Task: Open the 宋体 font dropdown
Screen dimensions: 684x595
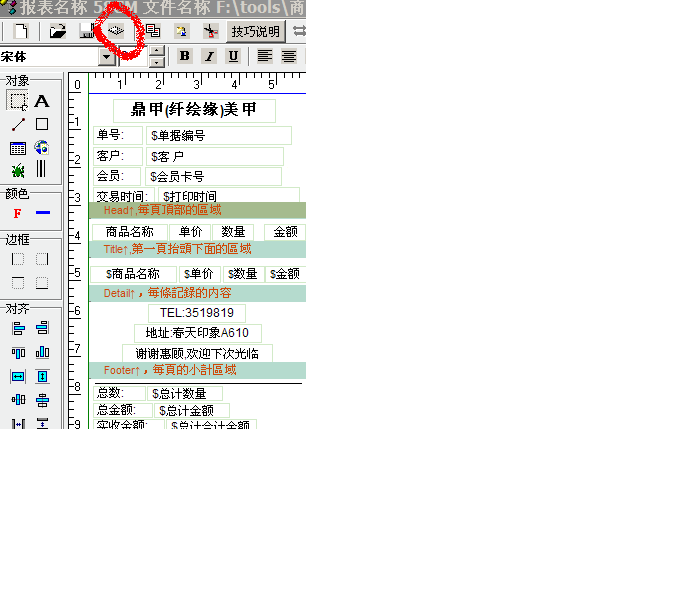Action: click(107, 57)
